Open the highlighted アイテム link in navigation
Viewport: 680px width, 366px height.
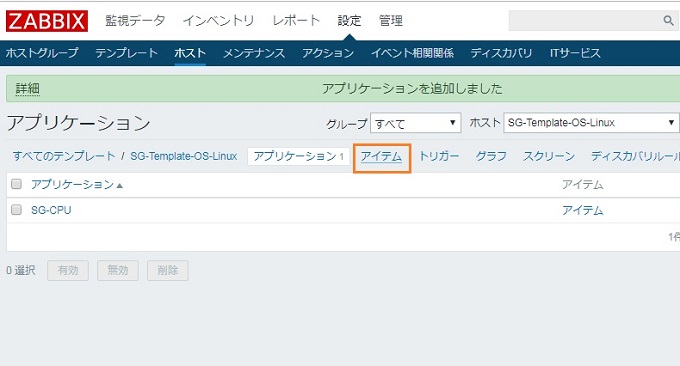[x=382, y=156]
